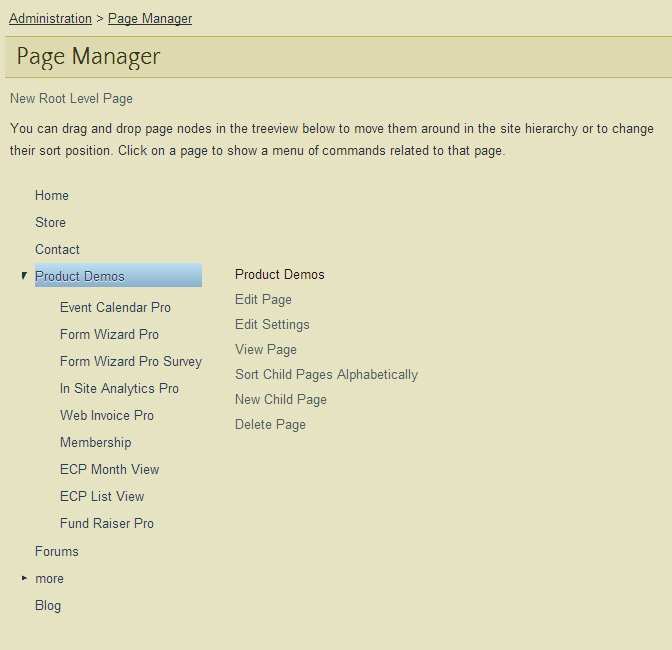Click the Page Manager breadcrumb link
This screenshot has width=672, height=650.
(150, 19)
